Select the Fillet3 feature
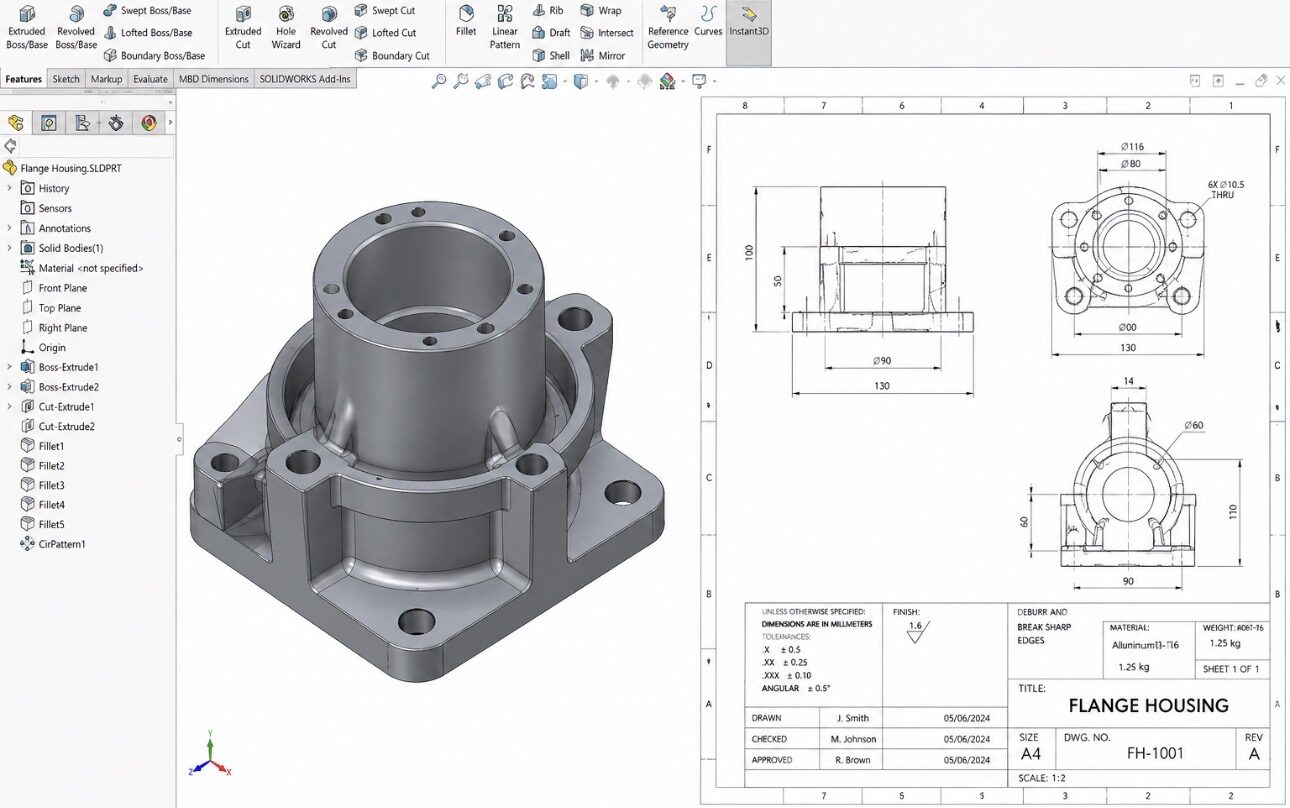Image resolution: width=1290 pixels, height=808 pixels. [x=43, y=485]
